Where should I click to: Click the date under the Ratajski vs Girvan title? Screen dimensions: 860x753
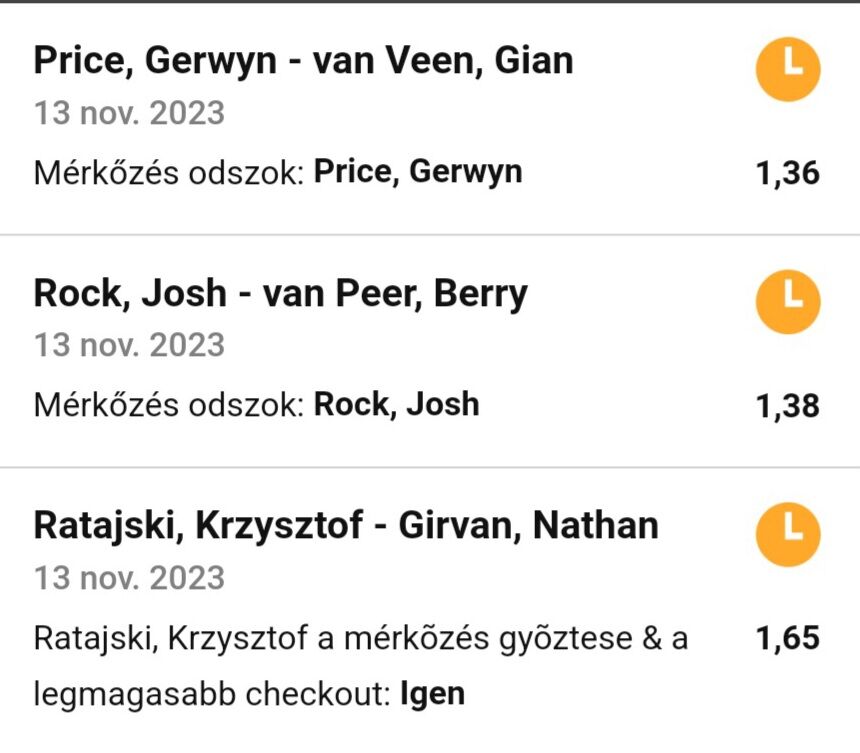[130, 578]
